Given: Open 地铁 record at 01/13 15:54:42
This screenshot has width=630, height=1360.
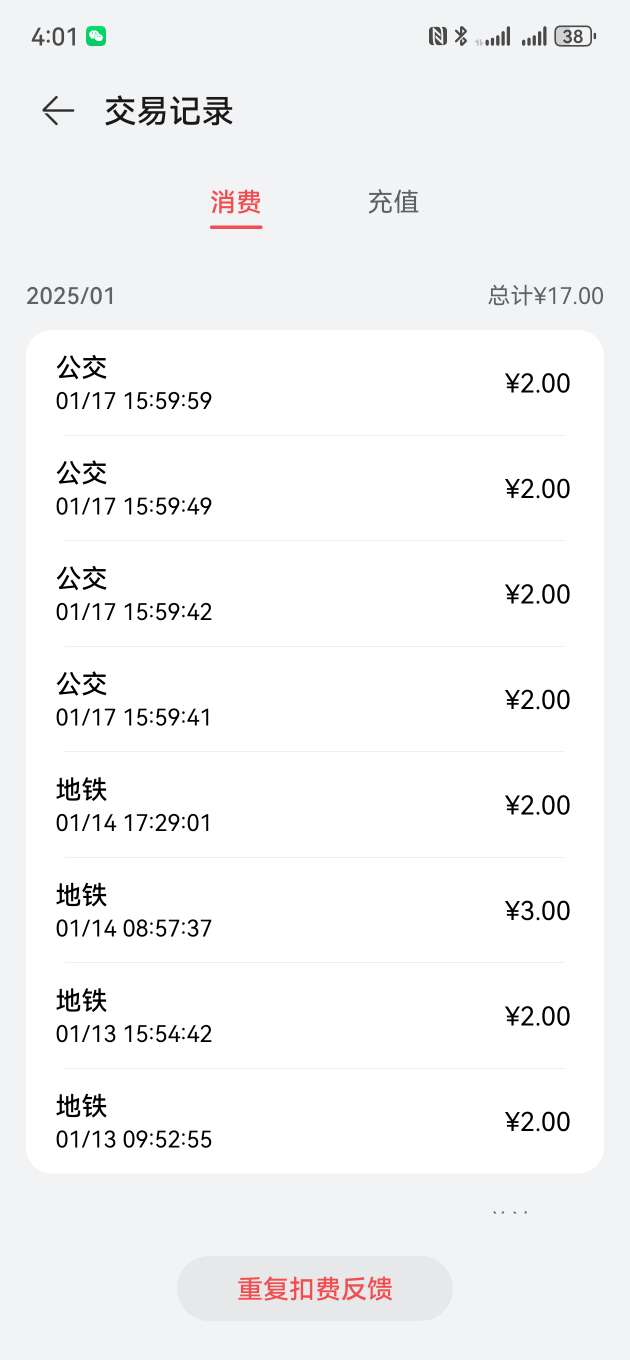Looking at the screenshot, I should 314,1016.
